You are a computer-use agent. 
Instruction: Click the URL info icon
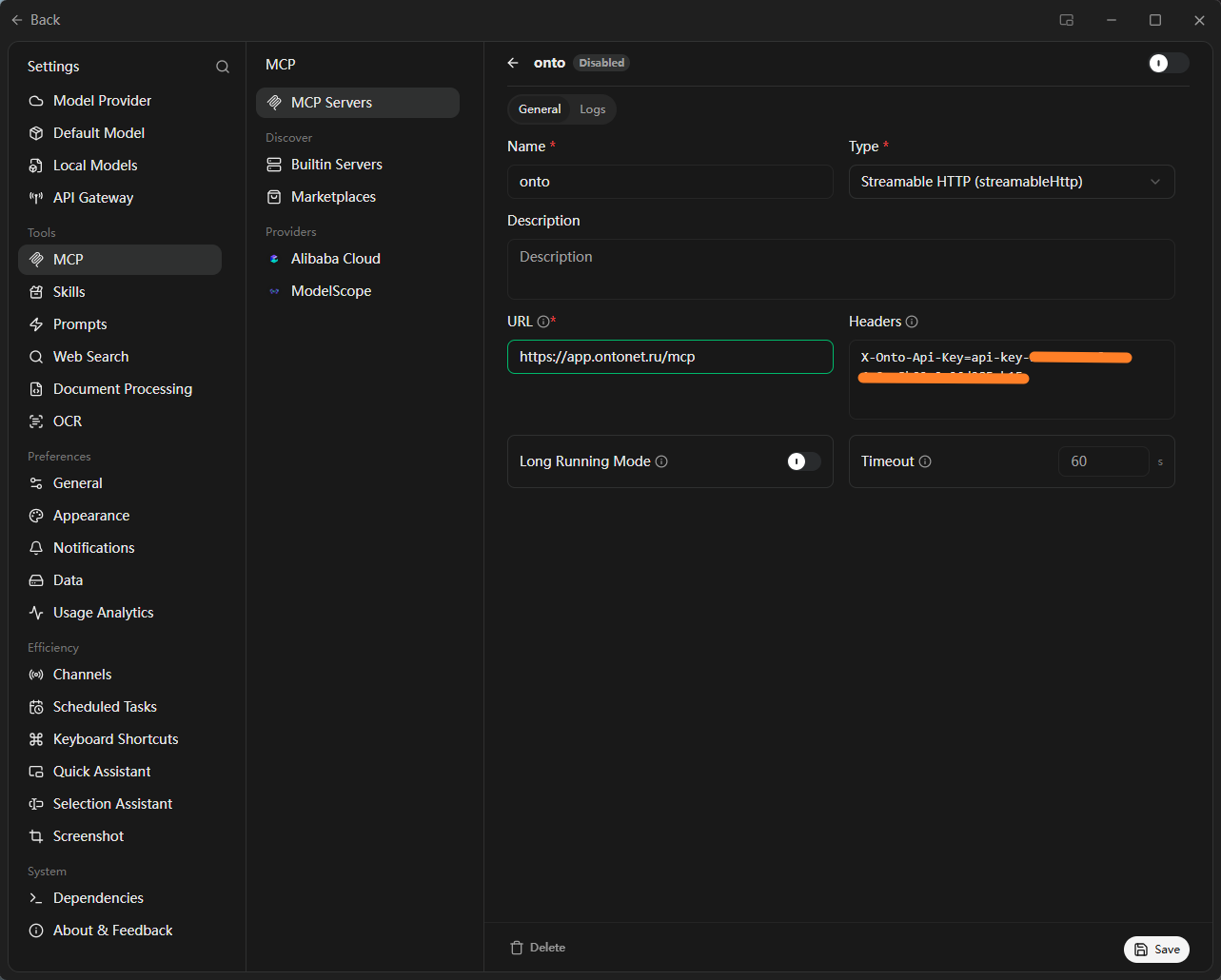[542, 322]
